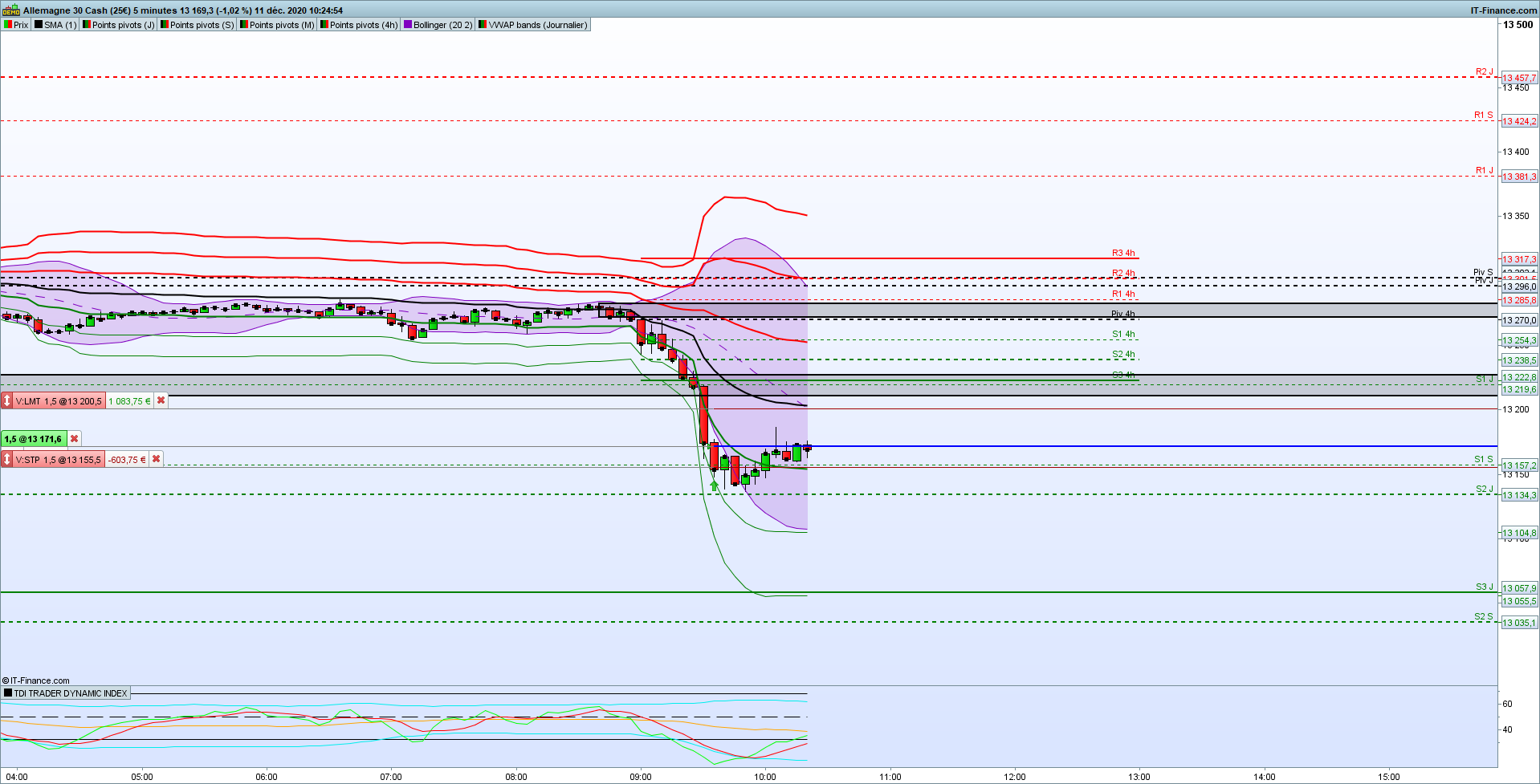Image resolution: width=1540 pixels, height=784 pixels.
Task: Open Points pivots (4h) indicator settings
Action: [x=358, y=25]
